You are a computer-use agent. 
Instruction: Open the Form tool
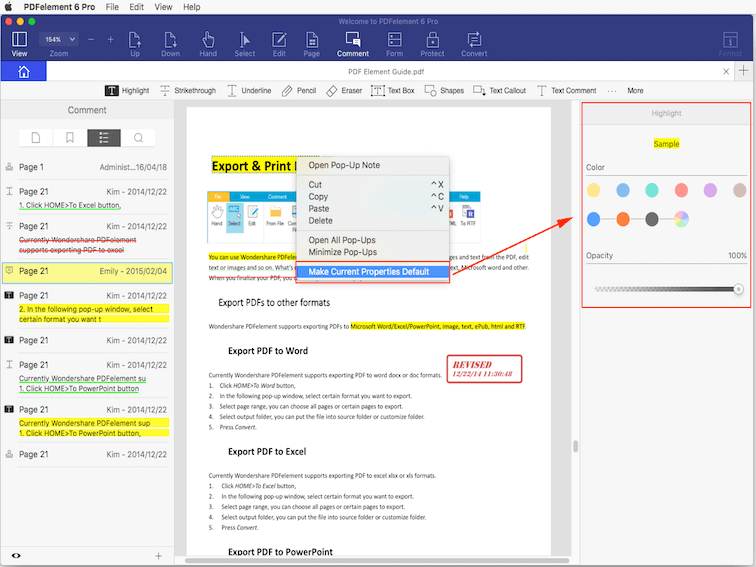(394, 44)
